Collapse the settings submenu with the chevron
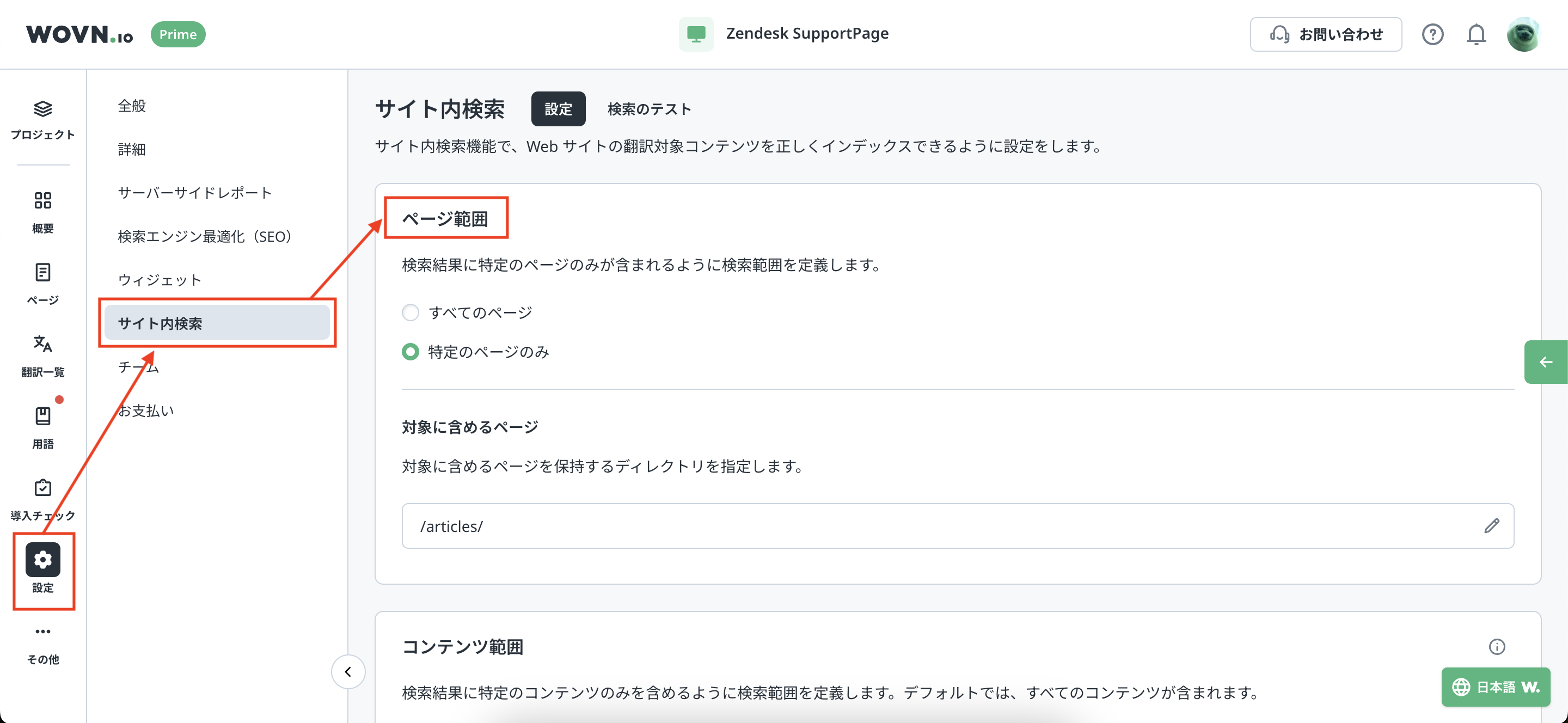 click(x=348, y=672)
